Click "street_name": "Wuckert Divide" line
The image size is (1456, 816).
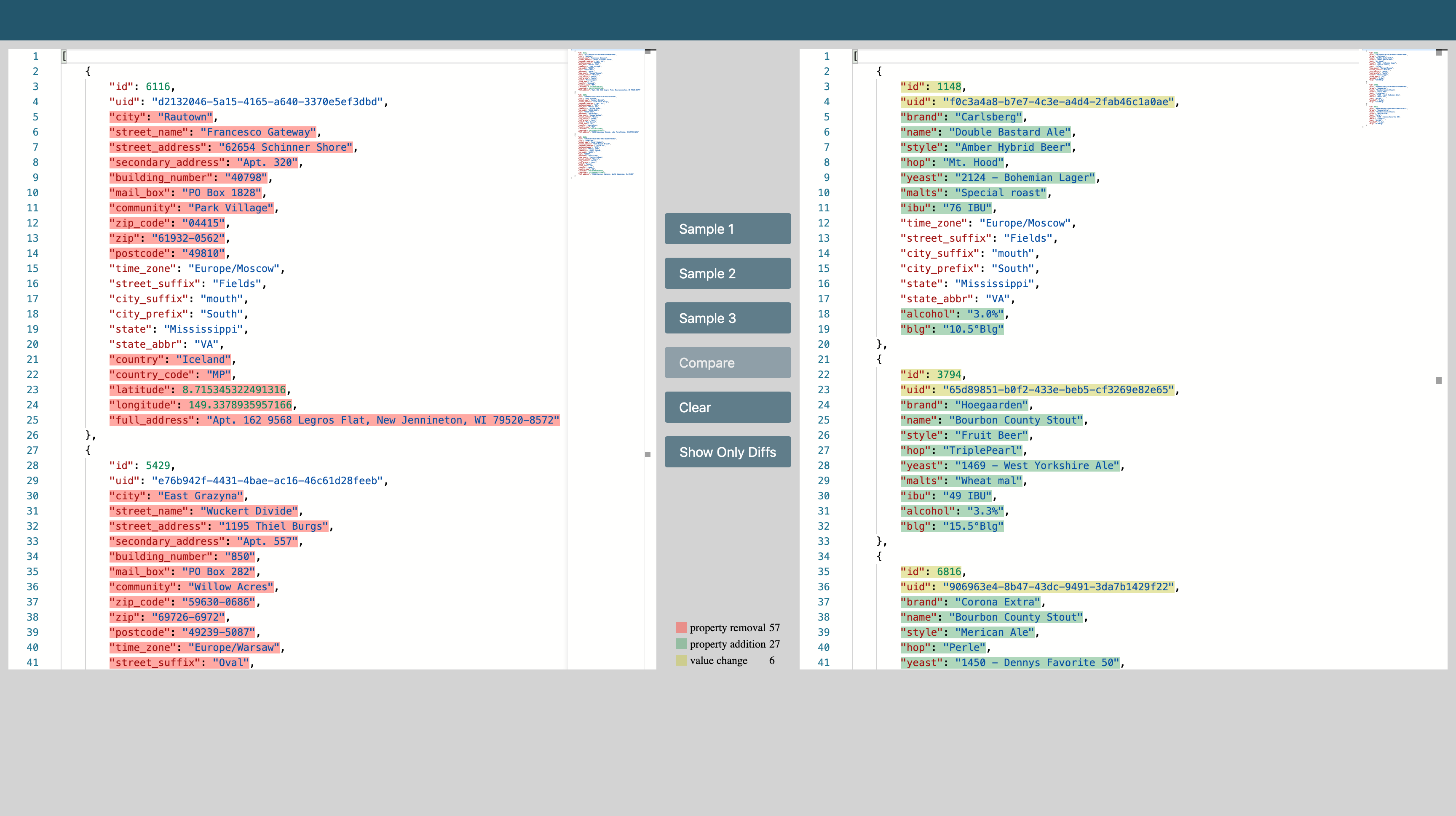click(204, 511)
